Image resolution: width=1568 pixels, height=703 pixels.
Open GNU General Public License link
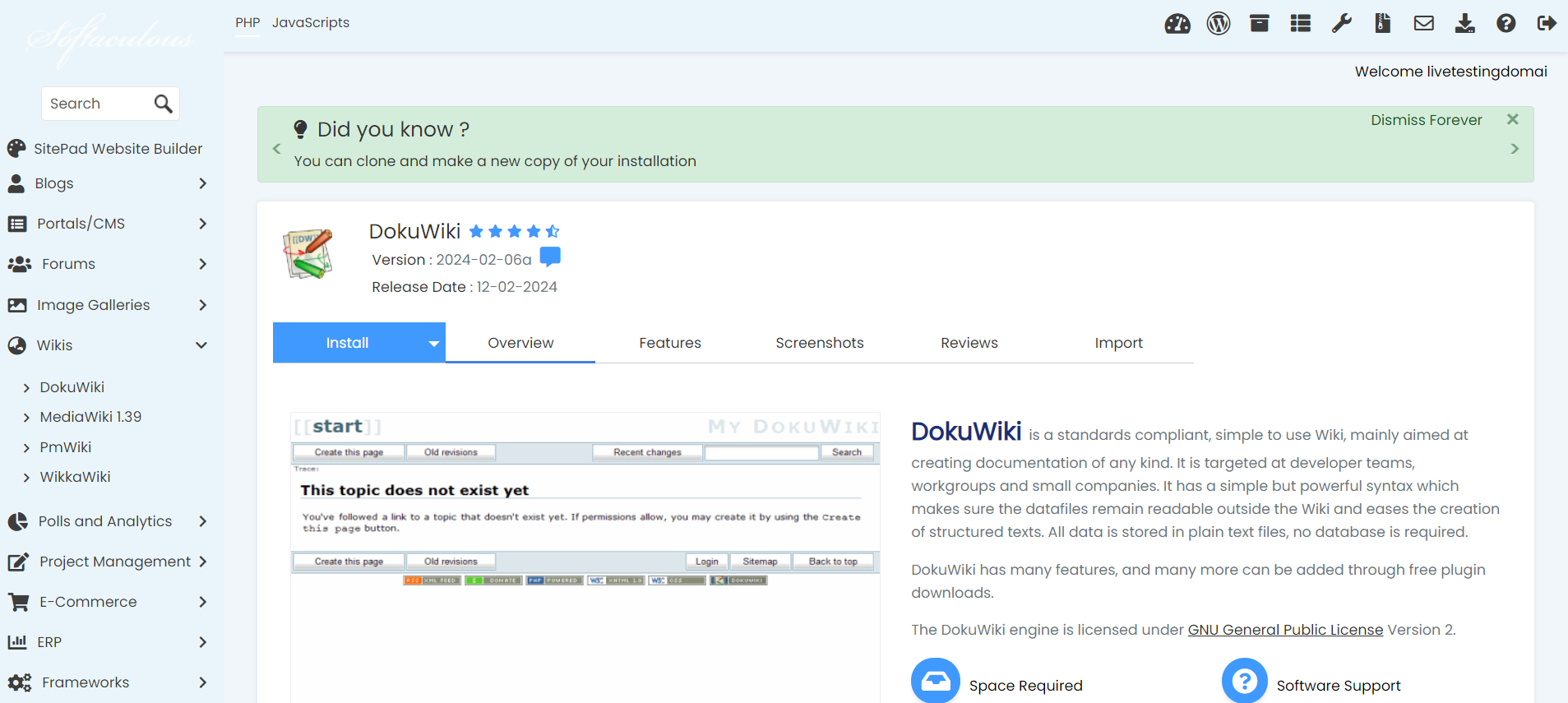(x=1285, y=630)
